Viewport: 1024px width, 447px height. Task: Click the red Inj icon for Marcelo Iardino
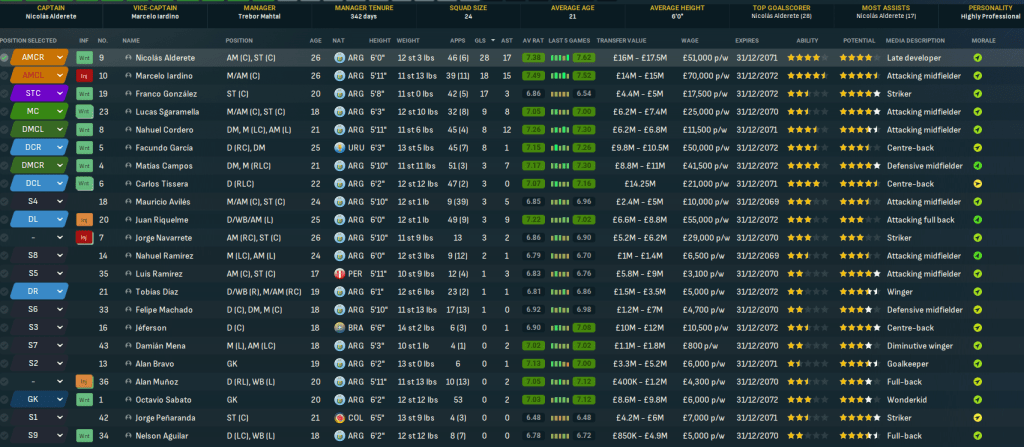(x=85, y=76)
